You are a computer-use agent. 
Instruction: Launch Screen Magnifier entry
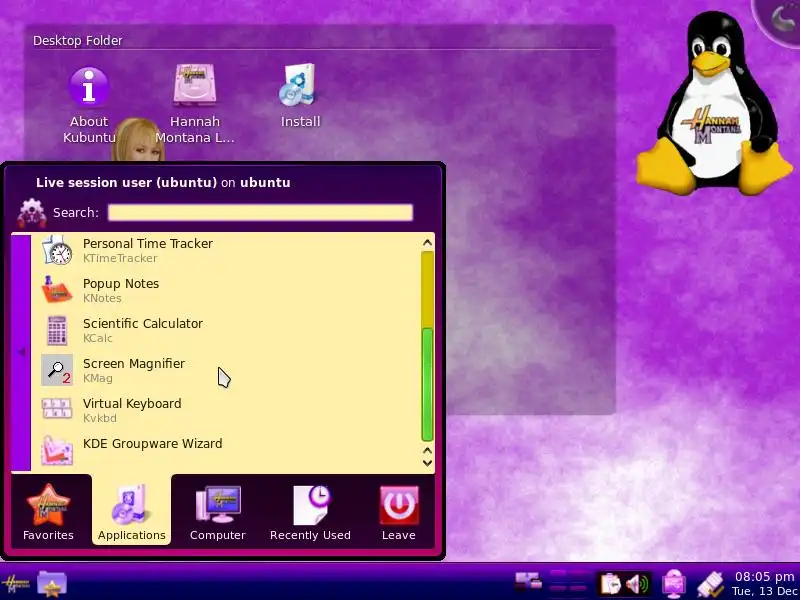click(x=226, y=370)
